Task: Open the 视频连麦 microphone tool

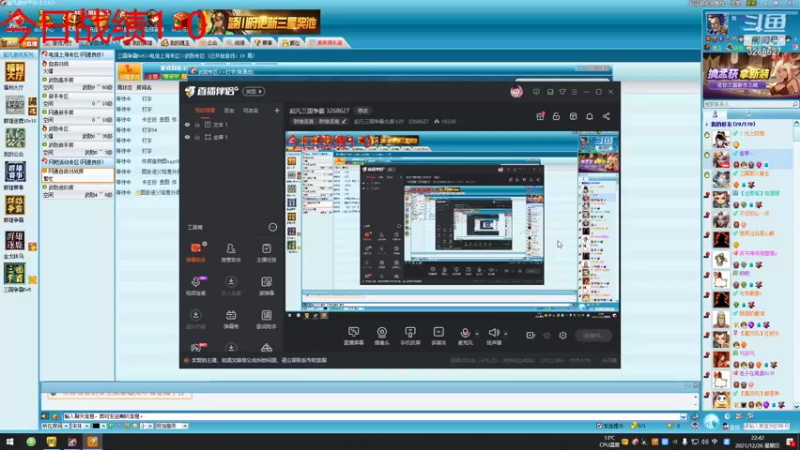Action: (195, 286)
